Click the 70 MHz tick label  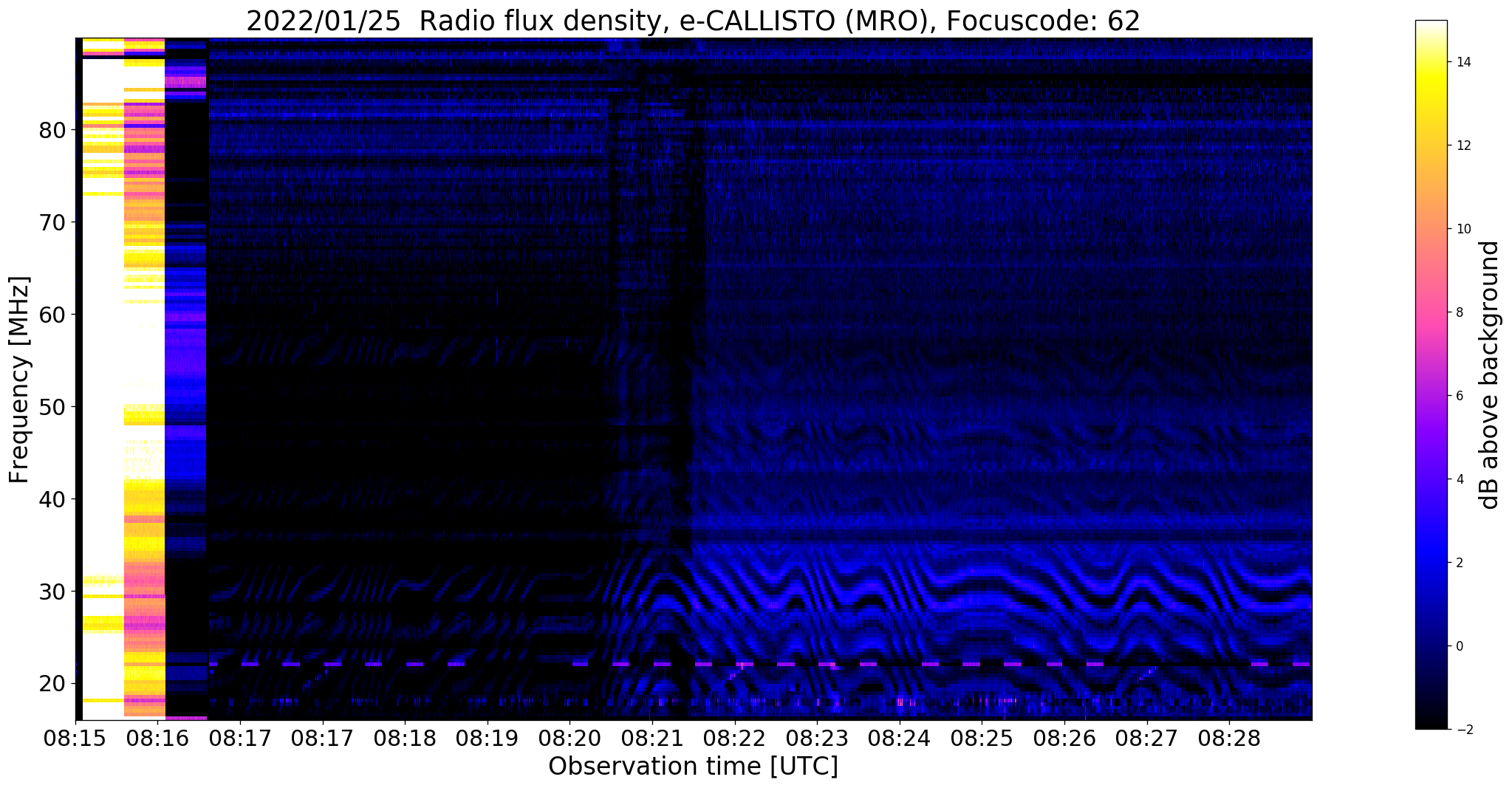tap(52, 222)
